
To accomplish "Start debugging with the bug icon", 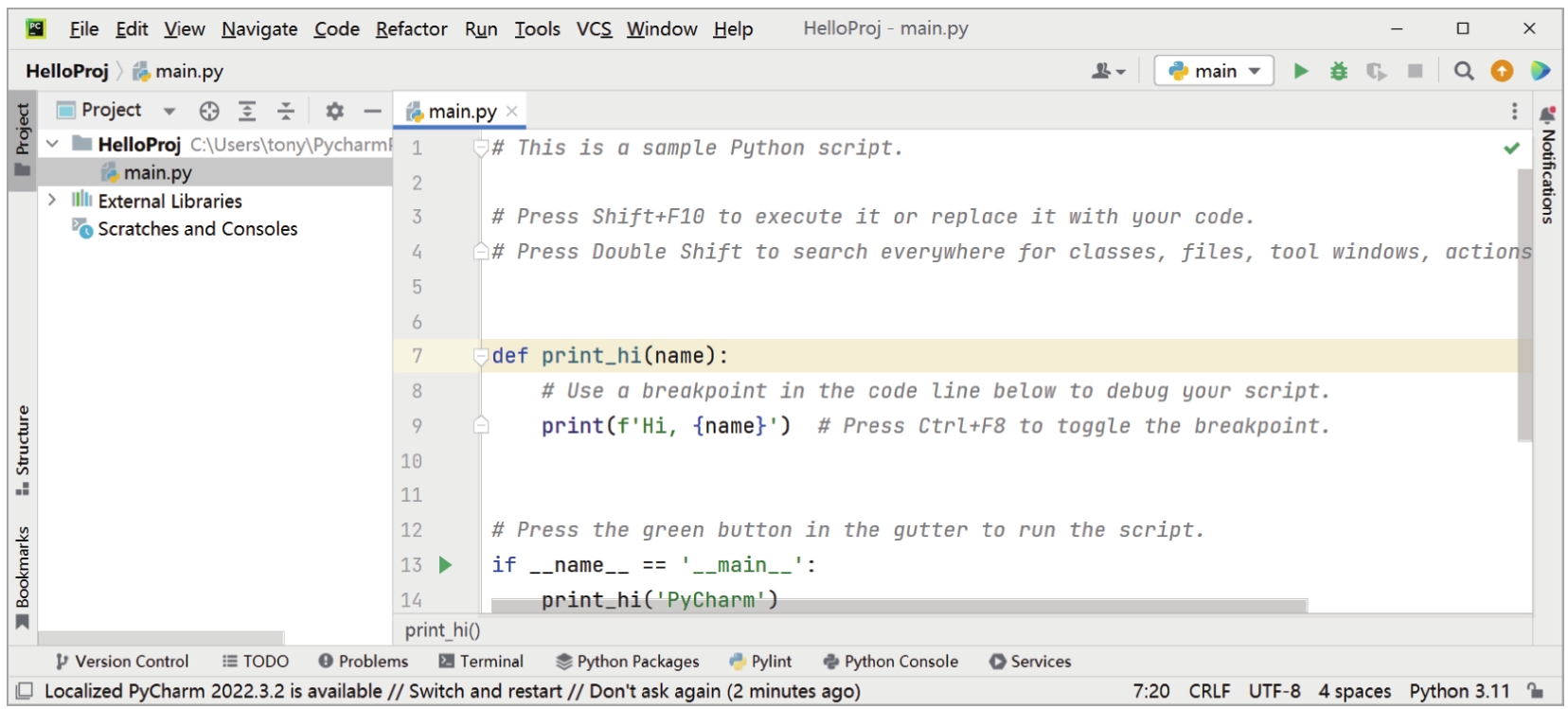I will [1338, 71].
